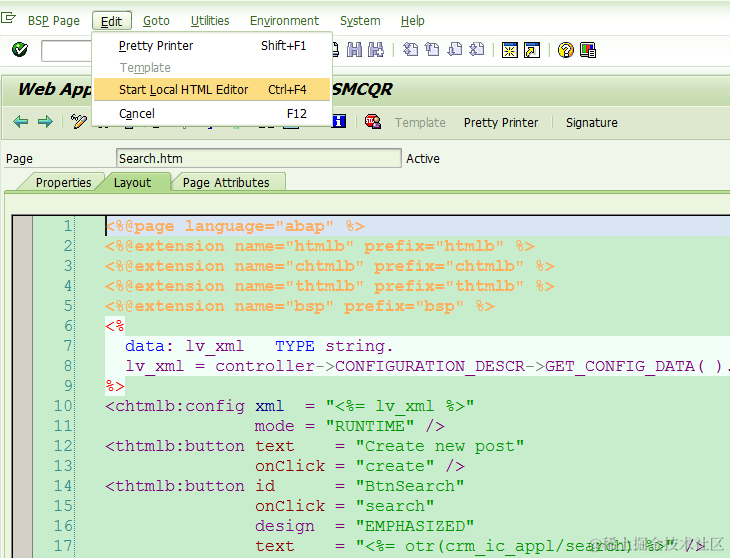Click the Customize Local Layout icon

(588, 50)
